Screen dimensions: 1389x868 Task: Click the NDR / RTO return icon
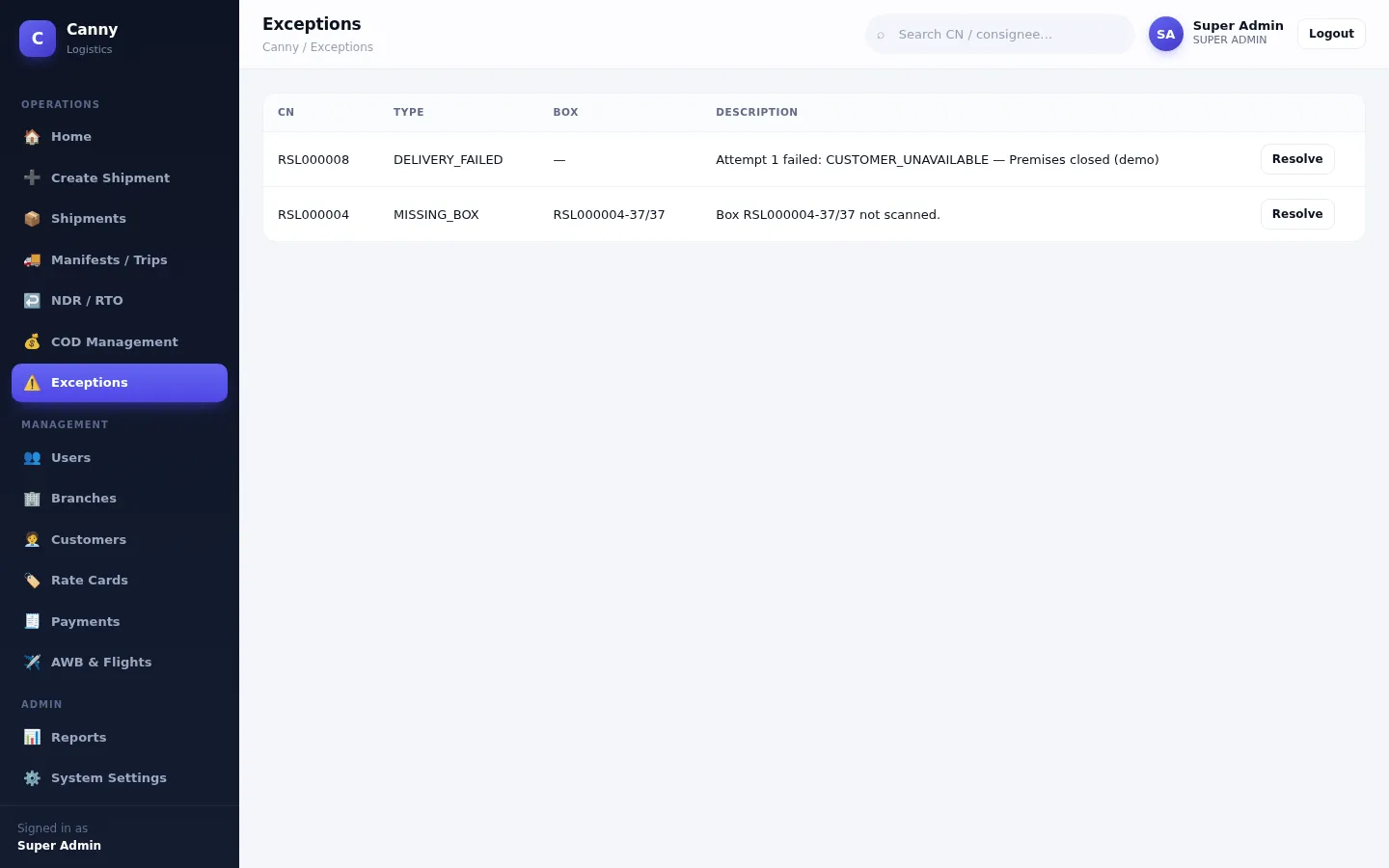32,301
